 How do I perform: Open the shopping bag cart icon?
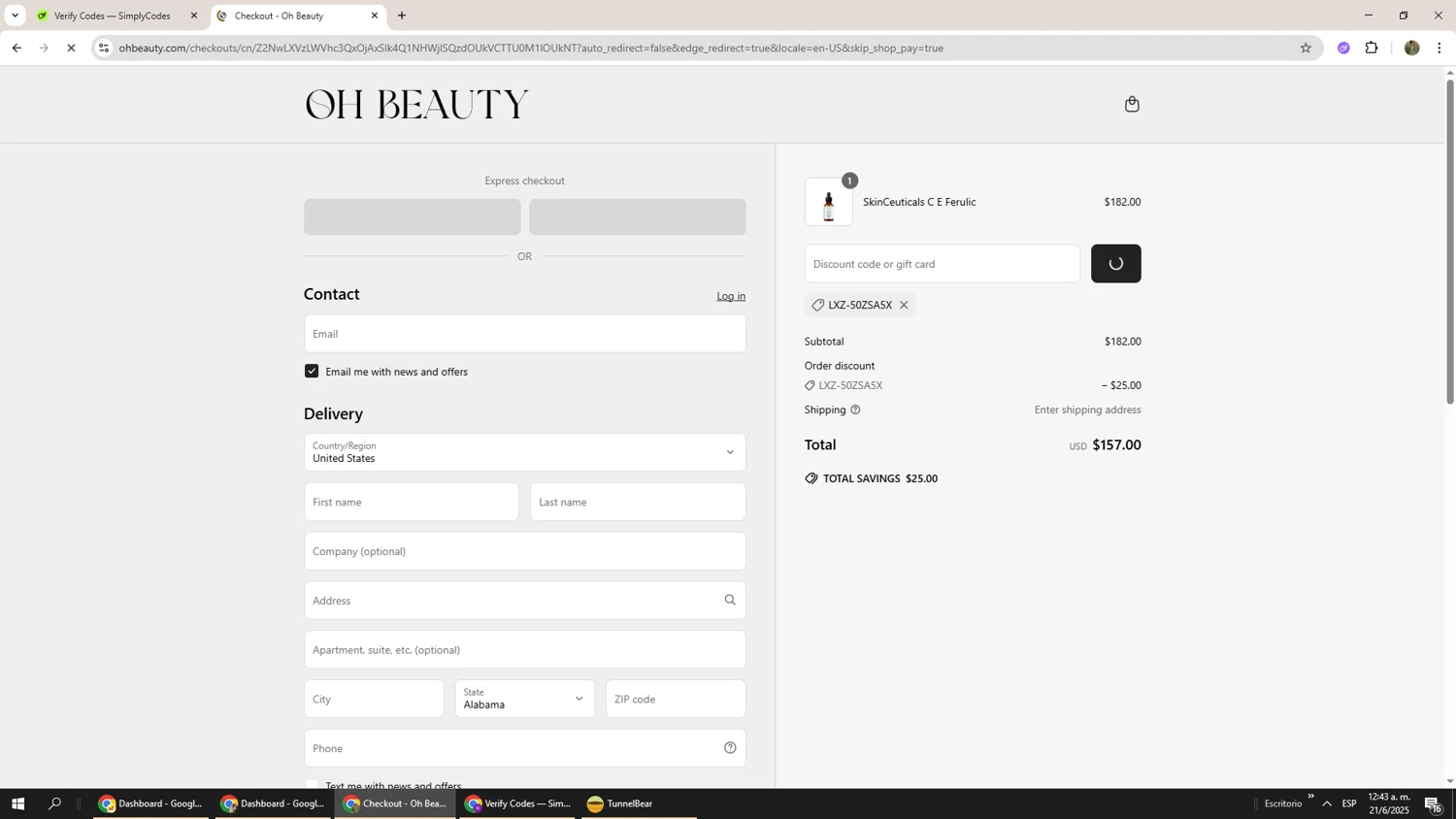[1132, 104]
